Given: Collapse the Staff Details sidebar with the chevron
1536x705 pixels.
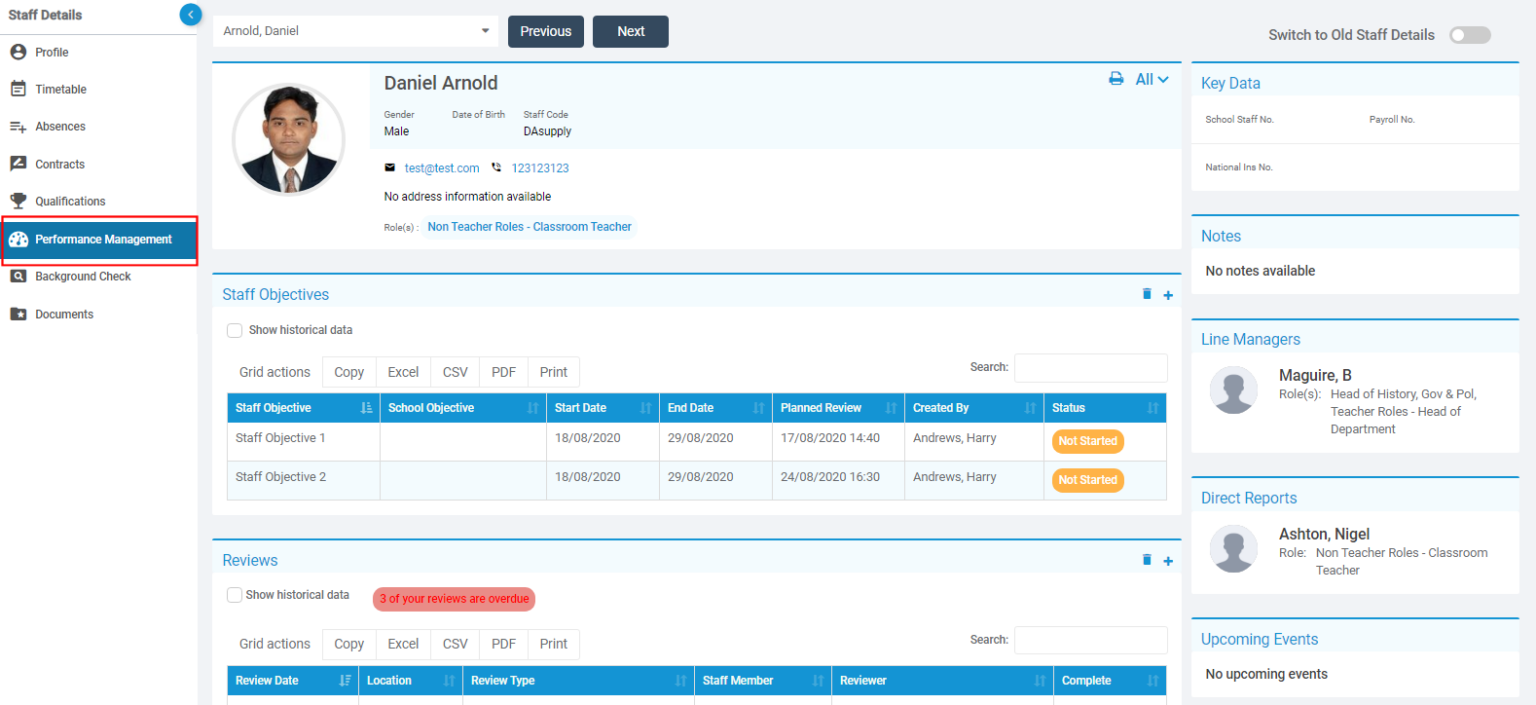Looking at the screenshot, I should [x=190, y=14].
